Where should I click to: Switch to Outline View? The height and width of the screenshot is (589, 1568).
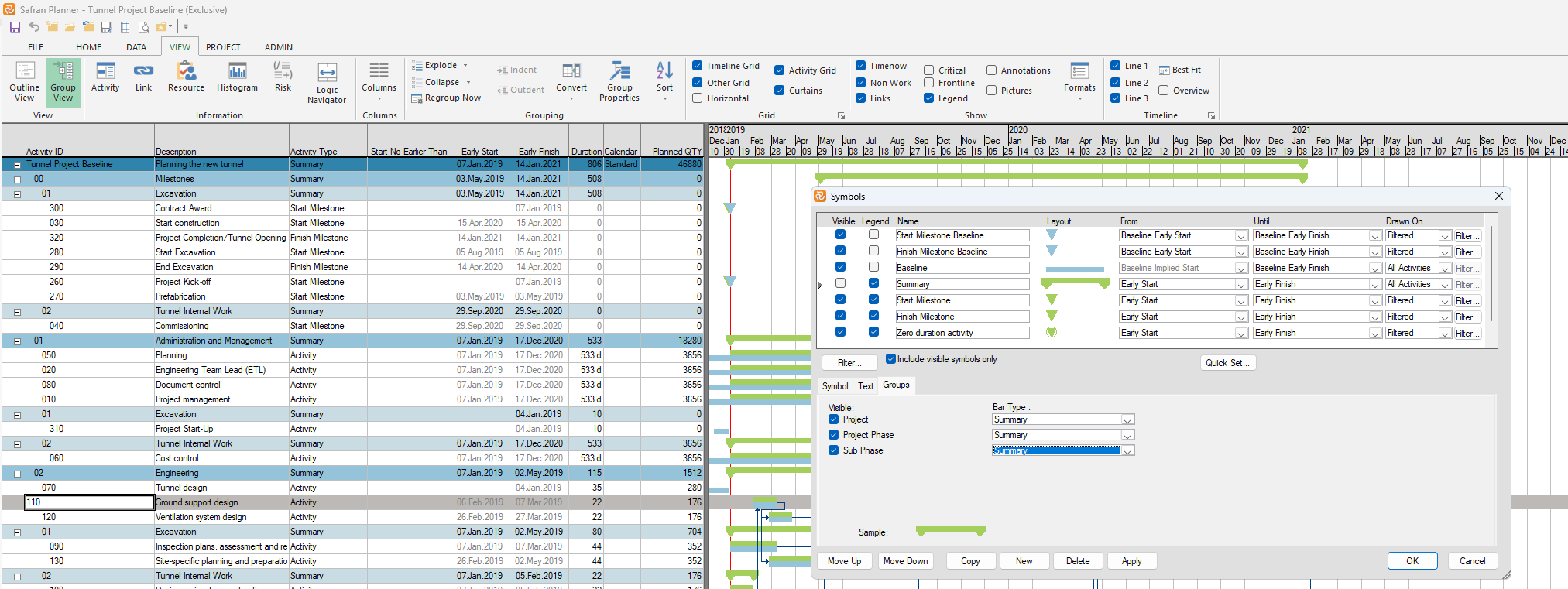(x=25, y=82)
